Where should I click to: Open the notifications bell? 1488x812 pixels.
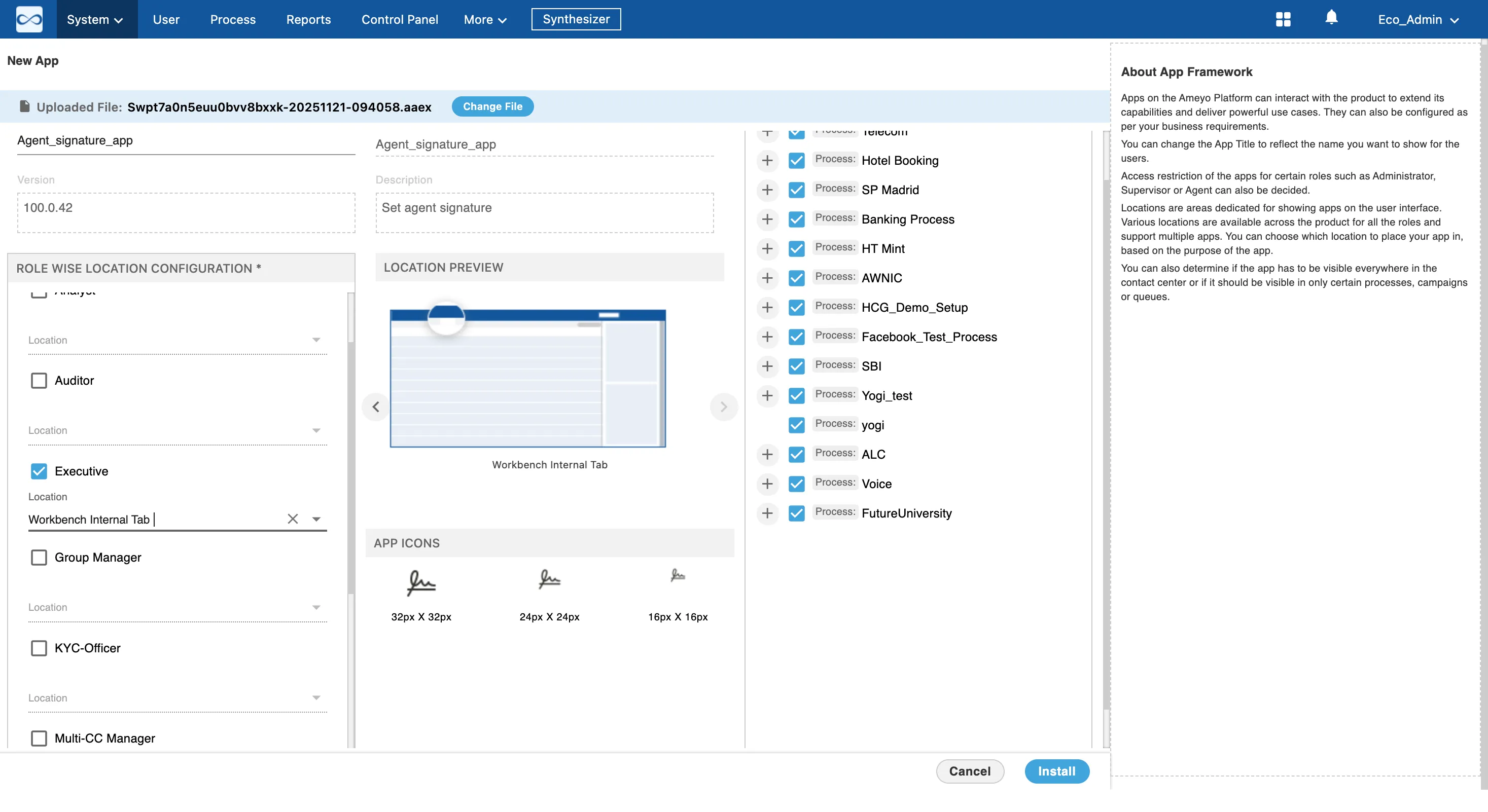[x=1331, y=17]
